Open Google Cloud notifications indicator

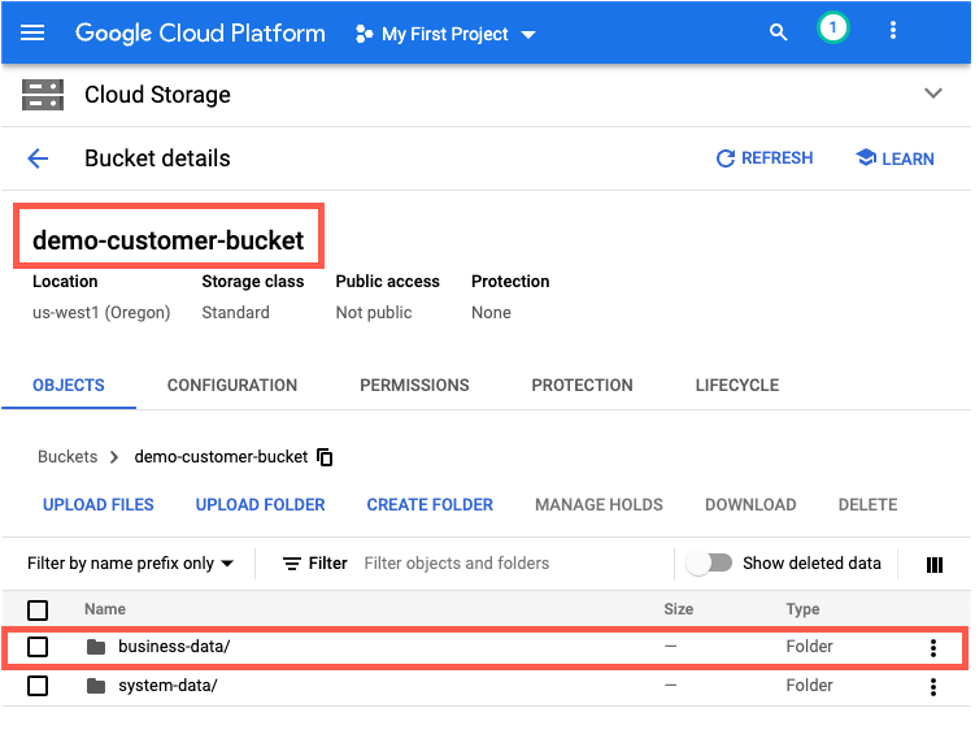click(833, 27)
